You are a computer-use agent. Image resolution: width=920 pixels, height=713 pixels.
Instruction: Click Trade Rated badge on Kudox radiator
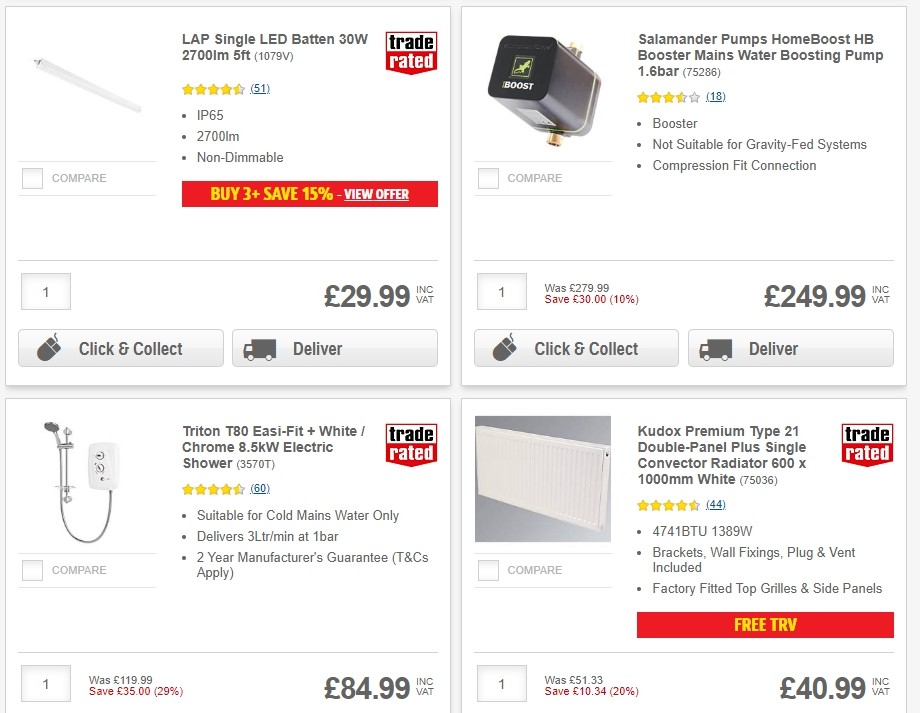(x=866, y=444)
